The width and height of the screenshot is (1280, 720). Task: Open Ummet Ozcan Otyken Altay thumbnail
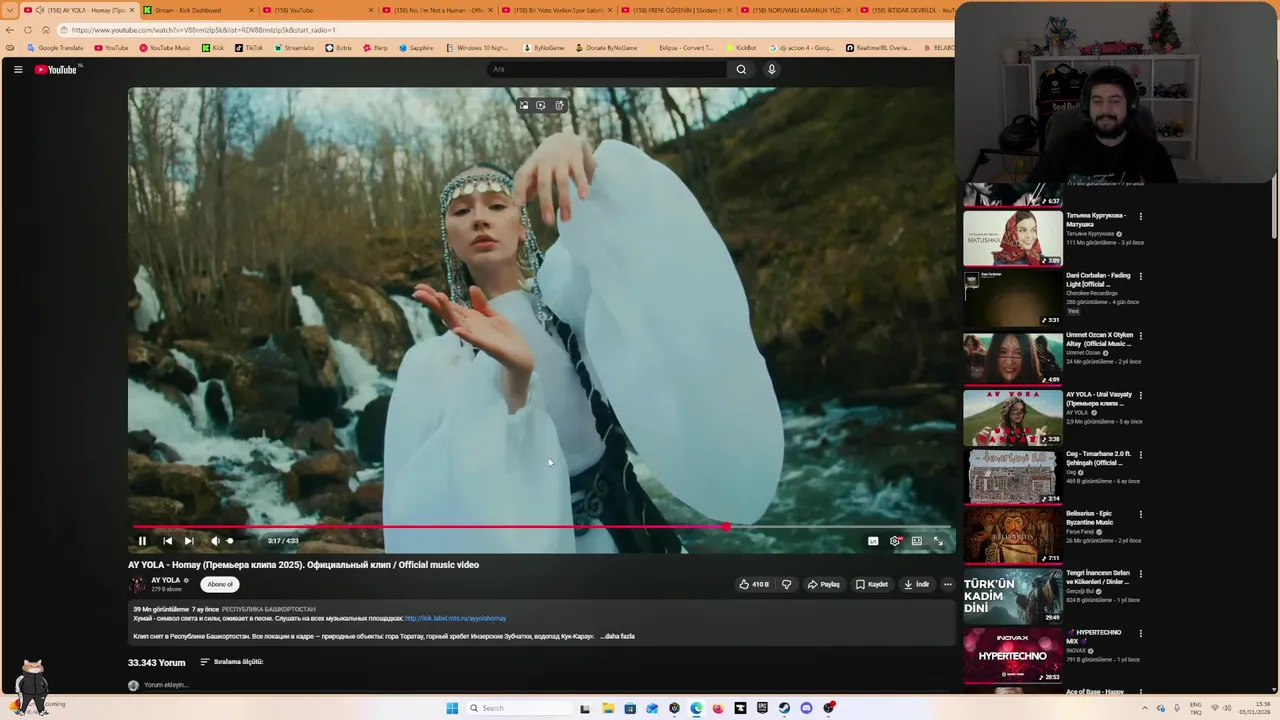point(1012,357)
